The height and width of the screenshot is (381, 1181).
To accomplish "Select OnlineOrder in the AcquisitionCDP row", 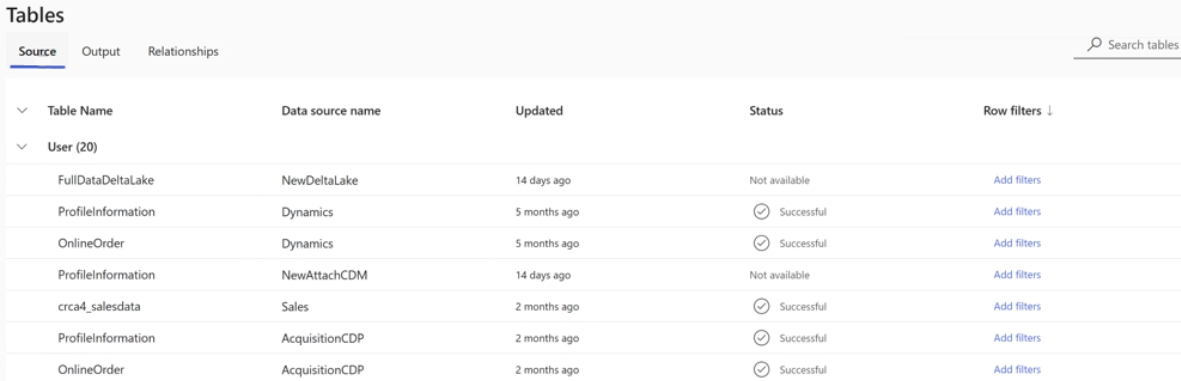I will point(91,370).
